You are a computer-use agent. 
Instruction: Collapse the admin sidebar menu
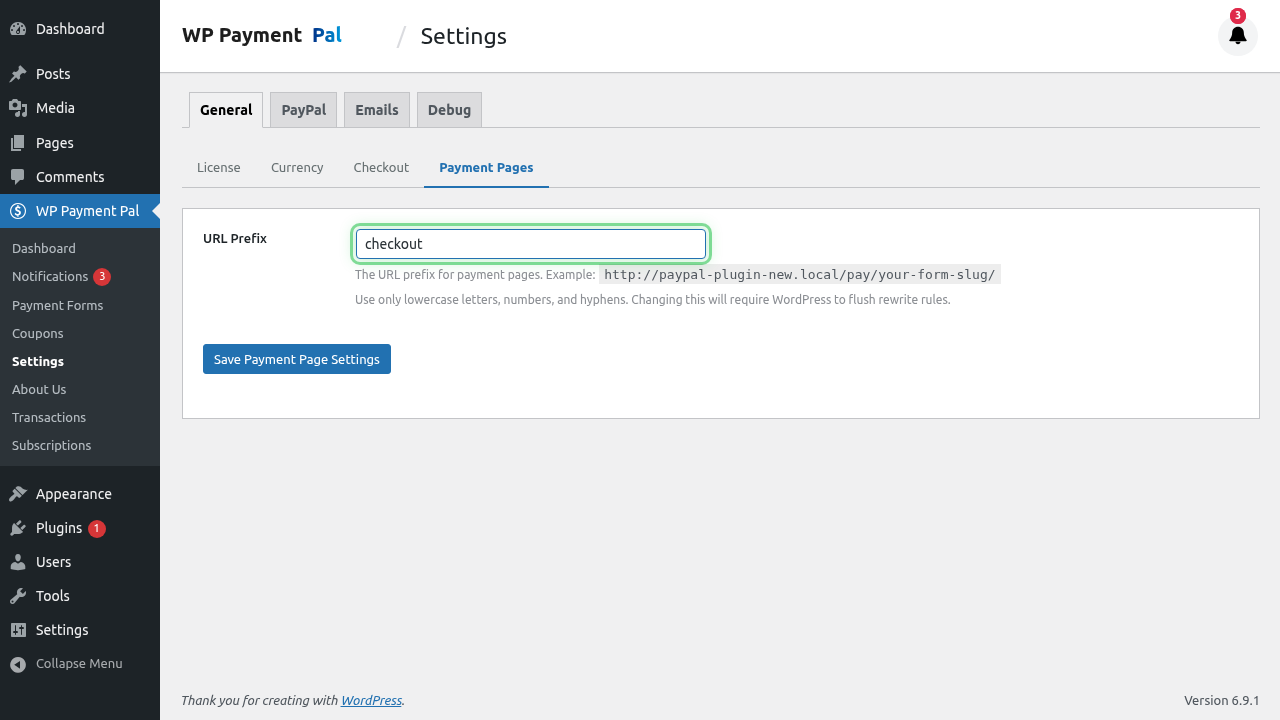click(x=18, y=663)
